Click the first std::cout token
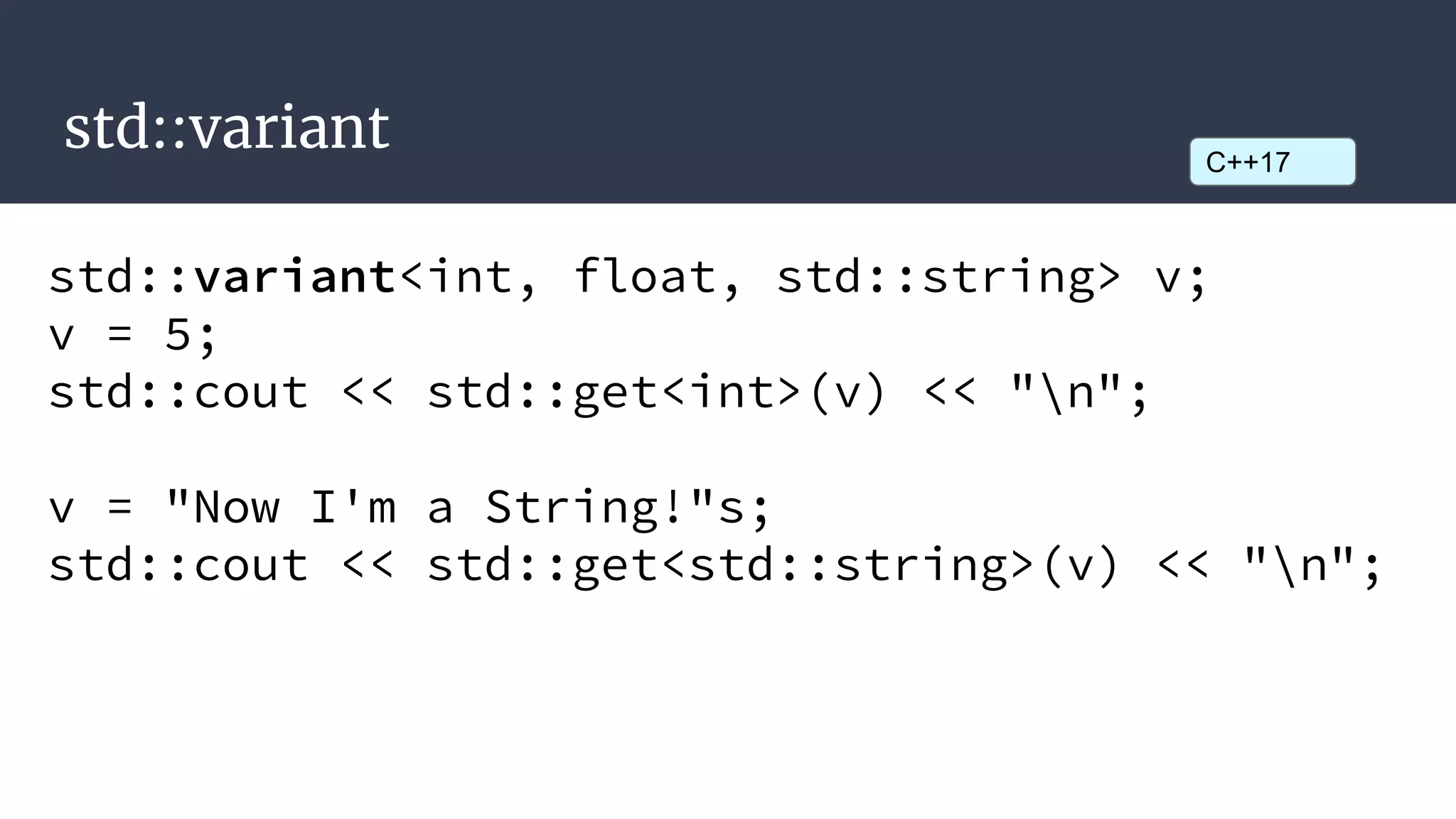The height and width of the screenshot is (819, 1456). (178, 392)
